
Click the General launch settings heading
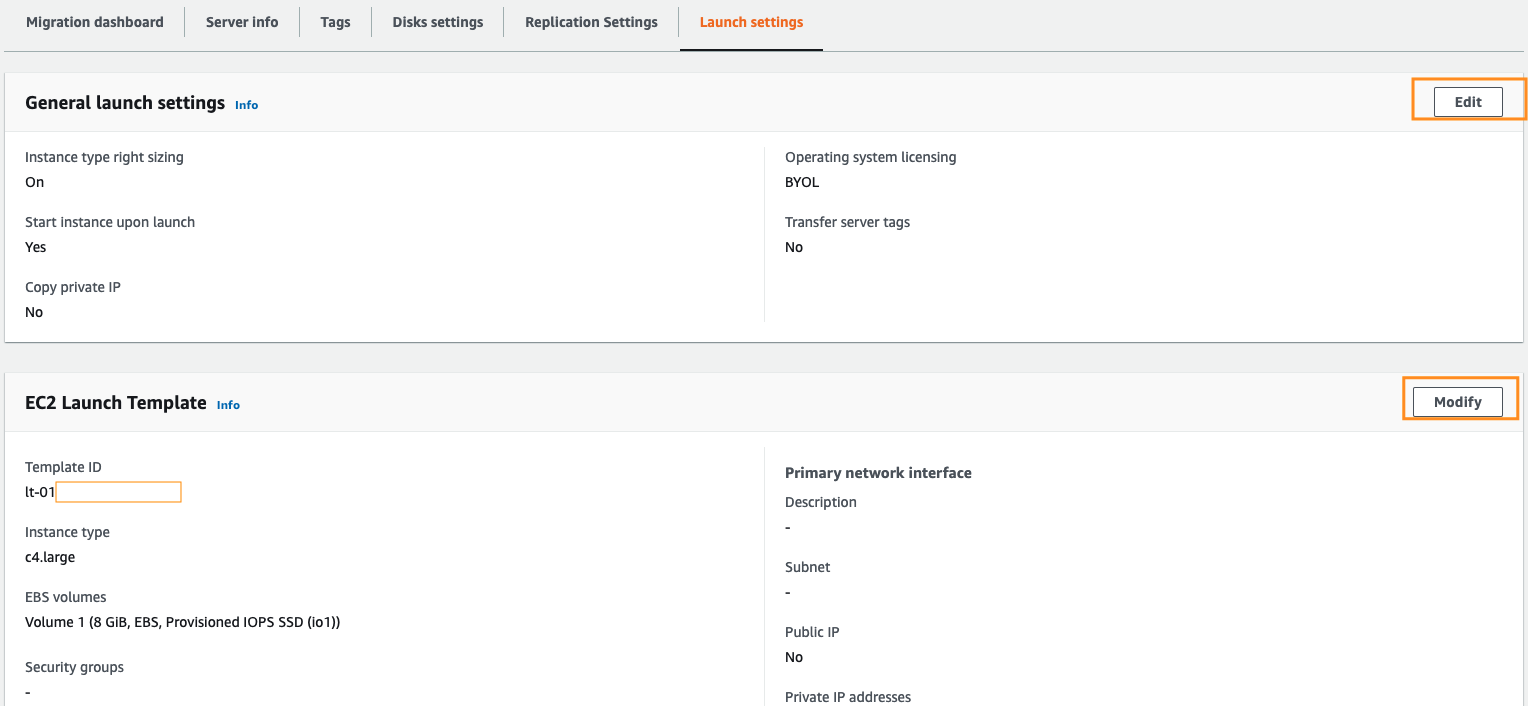pos(125,103)
